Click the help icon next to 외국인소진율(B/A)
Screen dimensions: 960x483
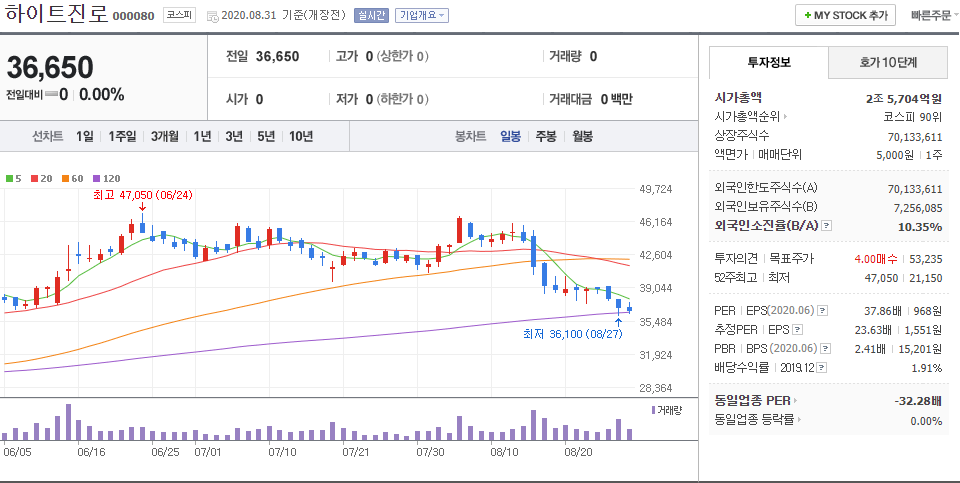click(x=827, y=227)
